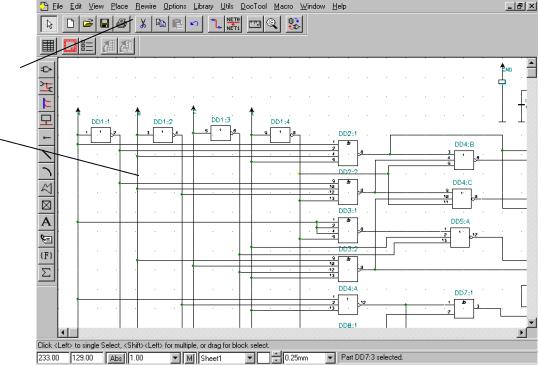Image resolution: width=538 pixels, height=365 pixels.
Task: Open the File menu
Action: pos(58,6)
